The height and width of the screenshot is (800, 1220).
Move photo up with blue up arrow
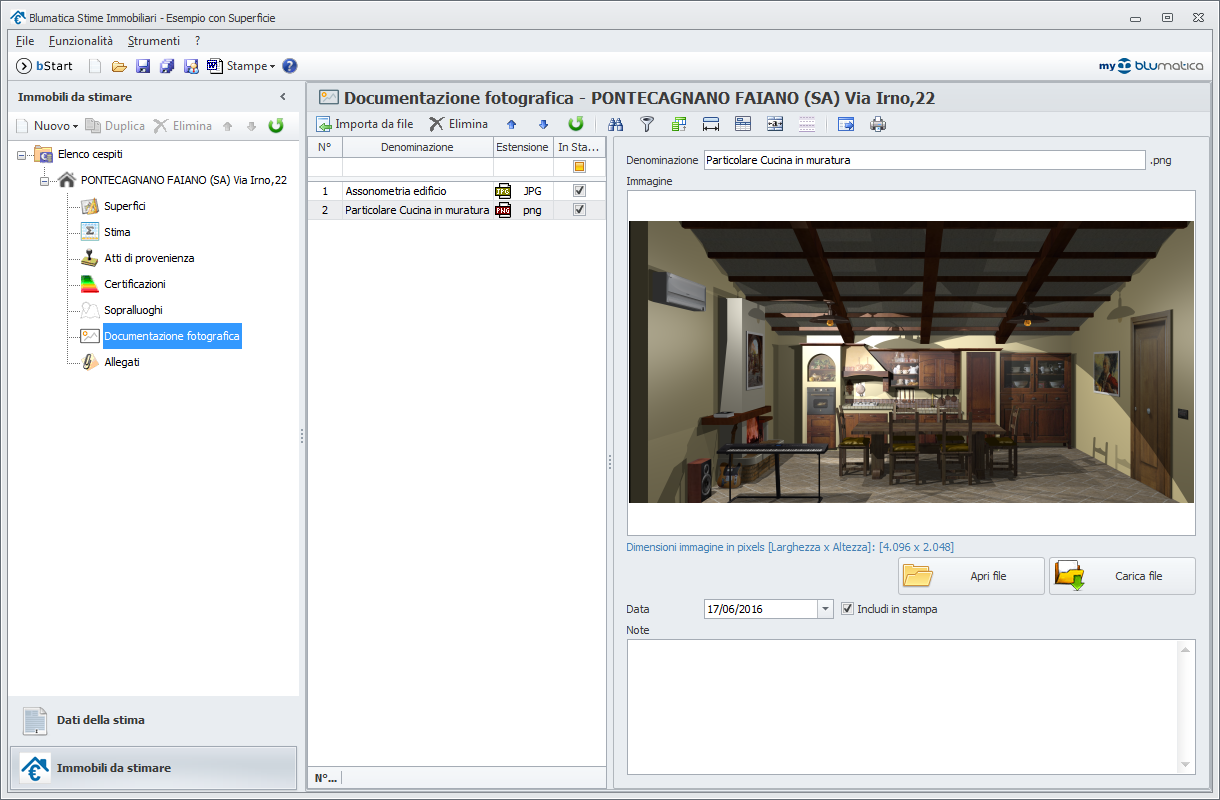point(511,125)
